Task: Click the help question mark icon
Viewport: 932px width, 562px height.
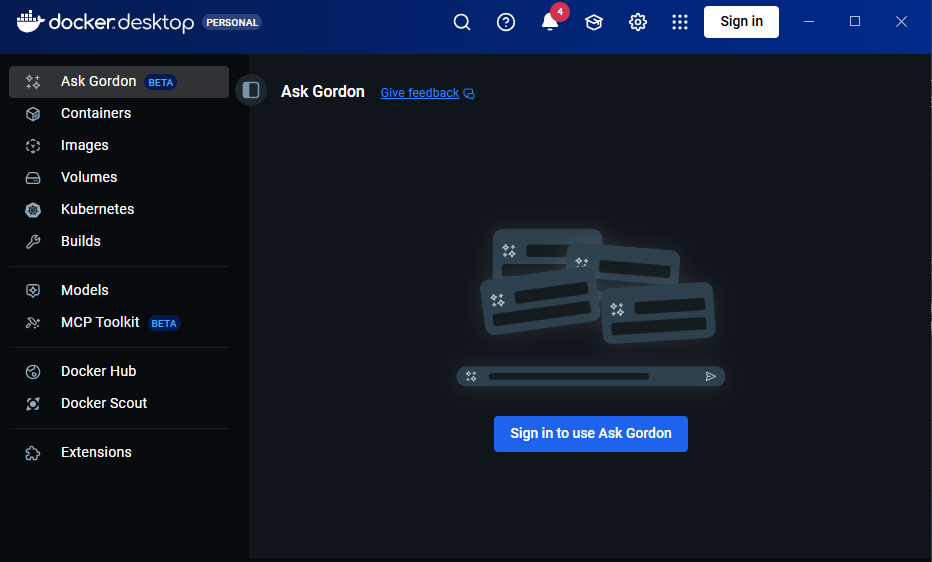Action: coord(506,22)
